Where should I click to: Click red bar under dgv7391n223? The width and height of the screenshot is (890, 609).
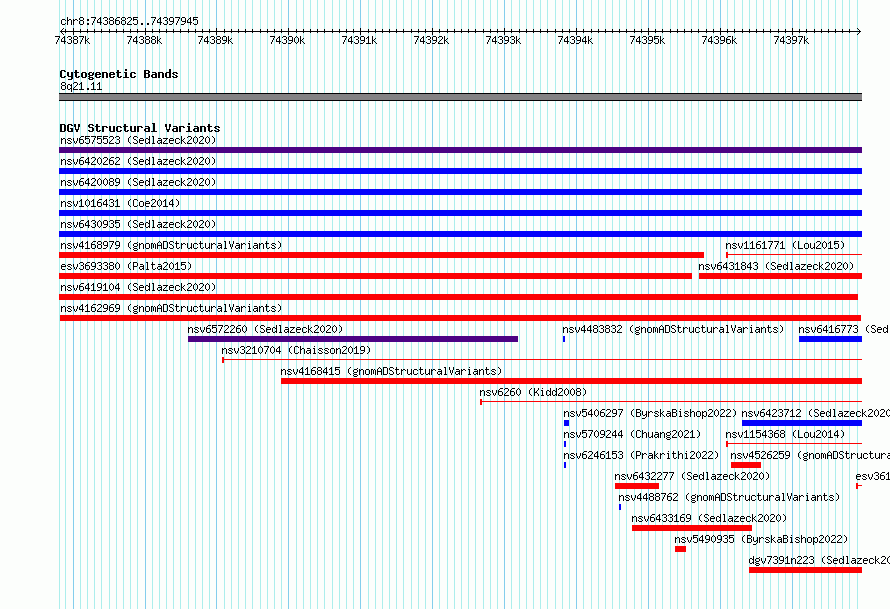[x=805, y=570]
